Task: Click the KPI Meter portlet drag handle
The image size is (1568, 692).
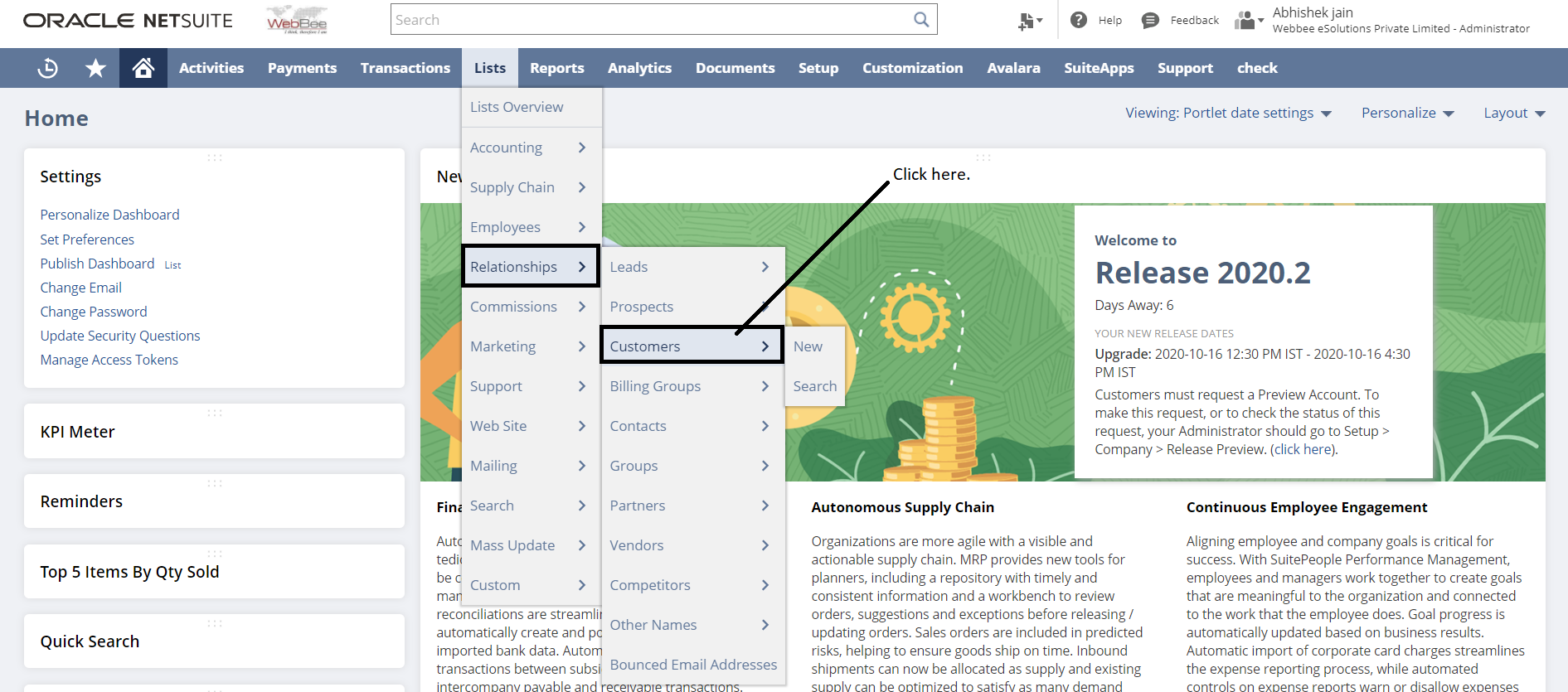Action: coord(215,413)
